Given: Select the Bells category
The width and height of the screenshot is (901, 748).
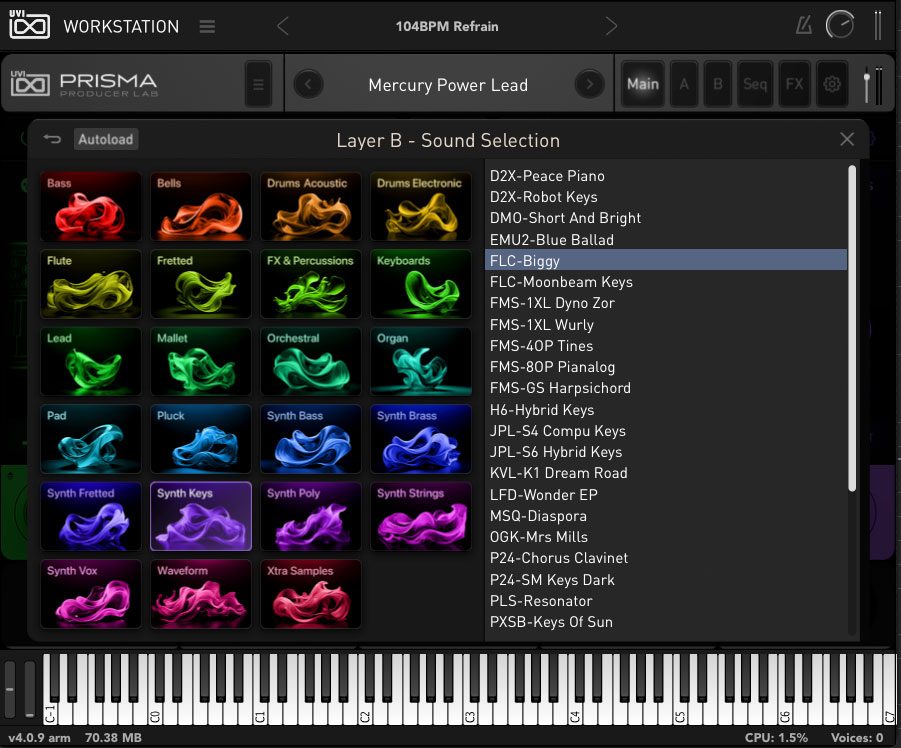Looking at the screenshot, I should [x=201, y=206].
